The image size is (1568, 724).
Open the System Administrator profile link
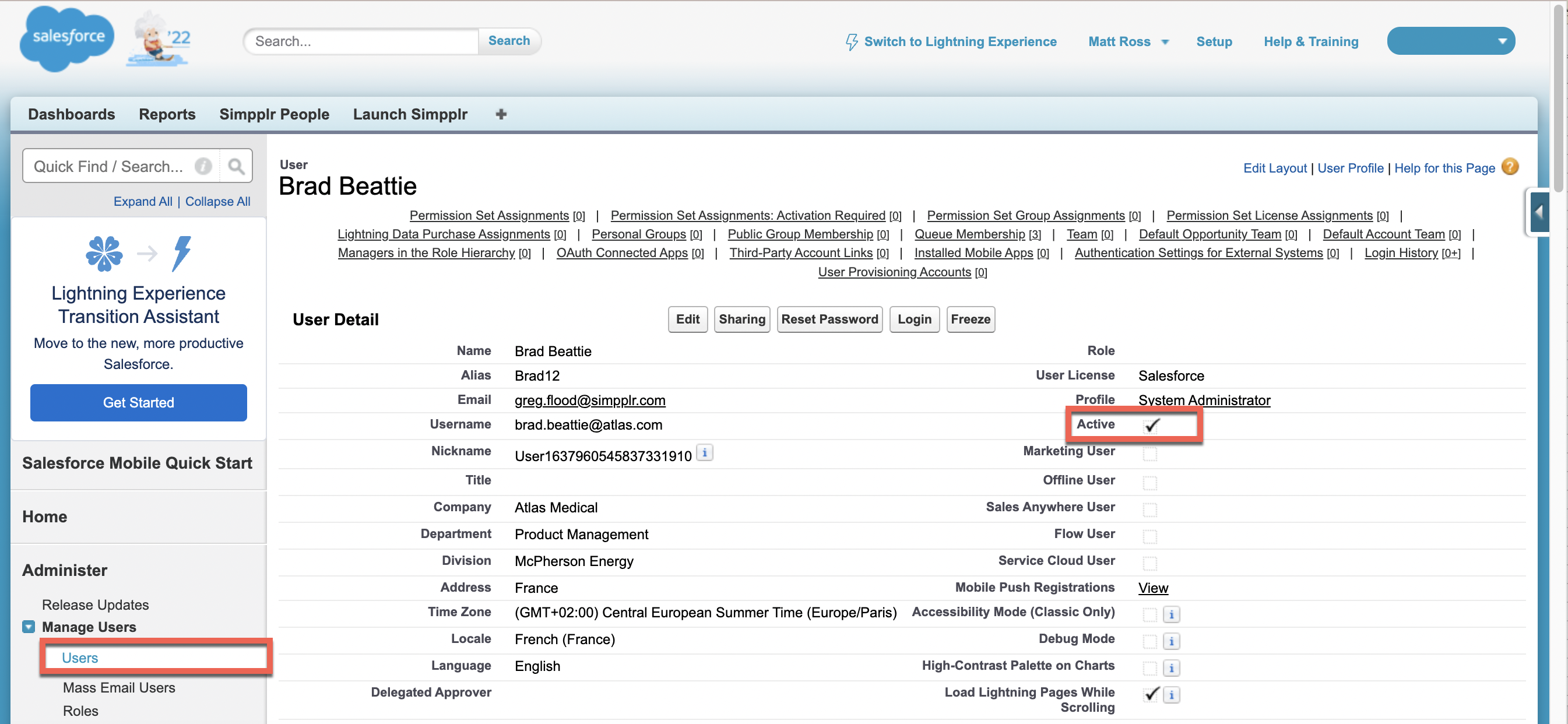[x=1204, y=400]
